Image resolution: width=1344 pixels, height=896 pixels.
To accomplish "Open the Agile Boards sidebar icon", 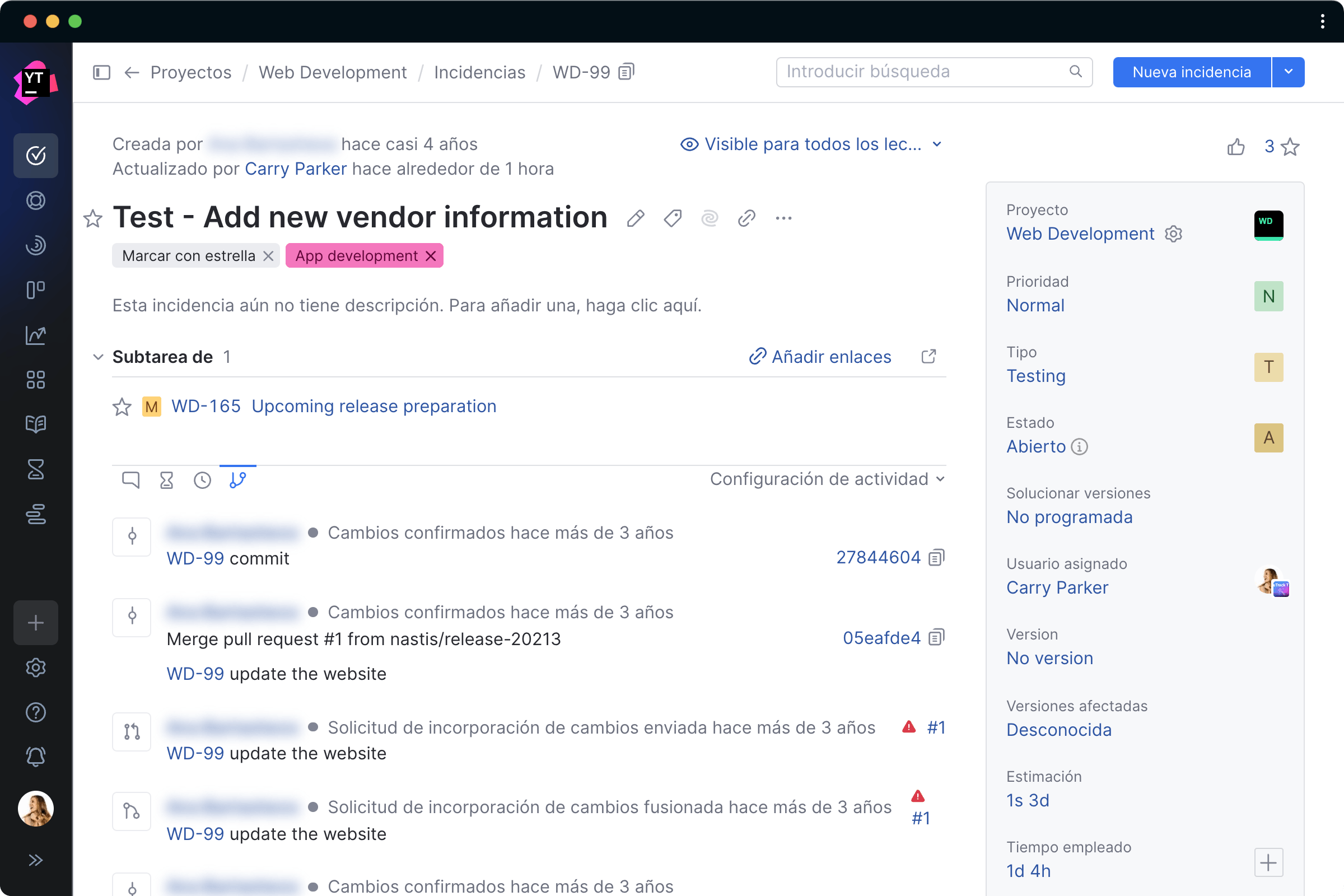I will [35, 290].
